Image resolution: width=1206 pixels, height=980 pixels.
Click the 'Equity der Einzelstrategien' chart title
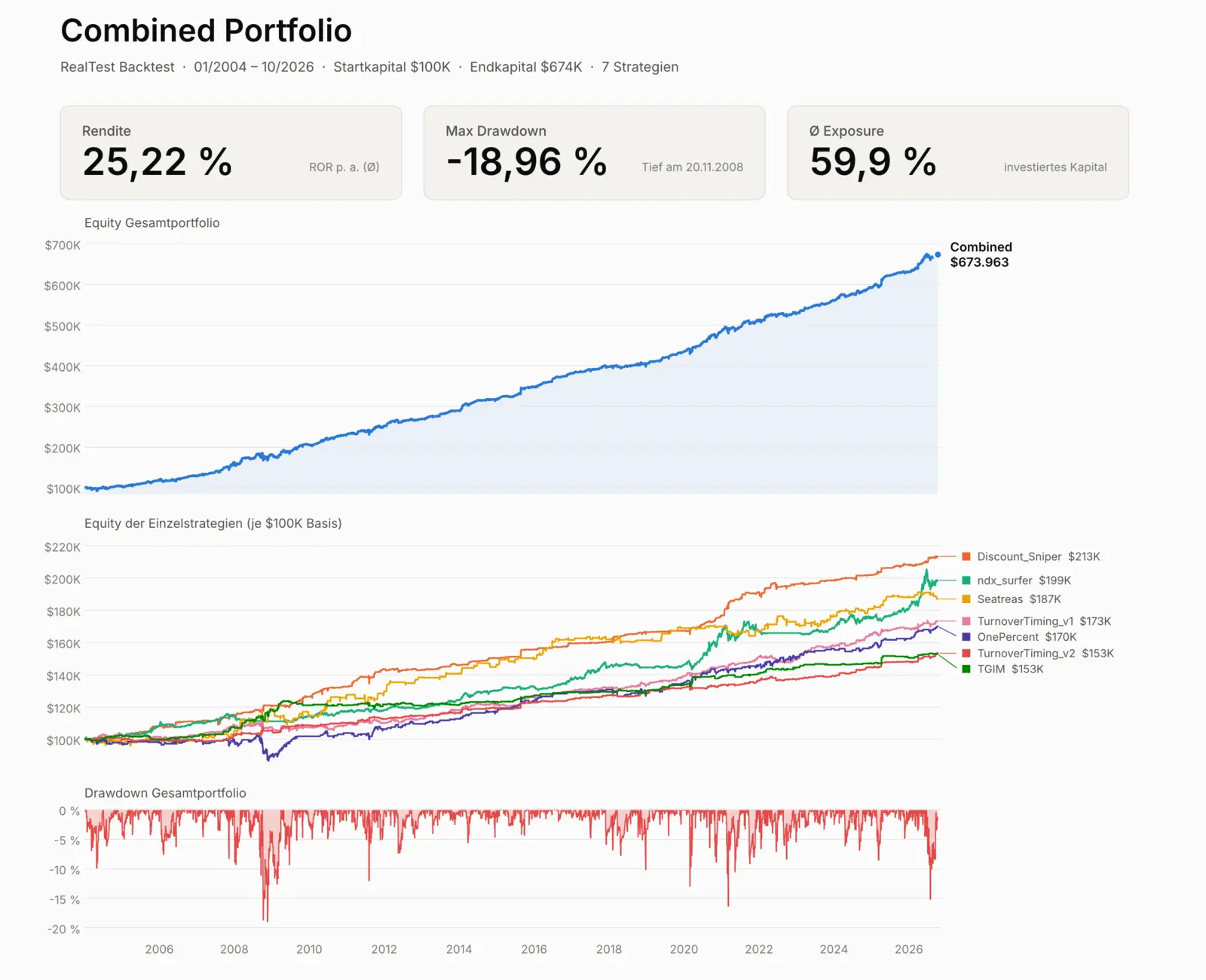(x=213, y=523)
